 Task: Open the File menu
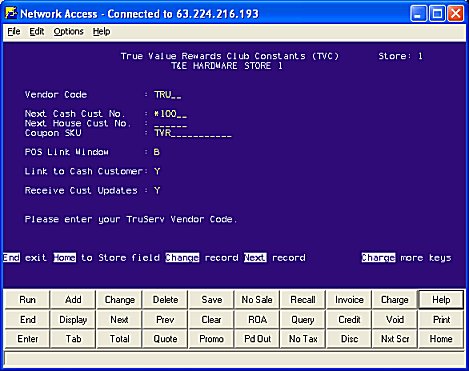tap(14, 32)
